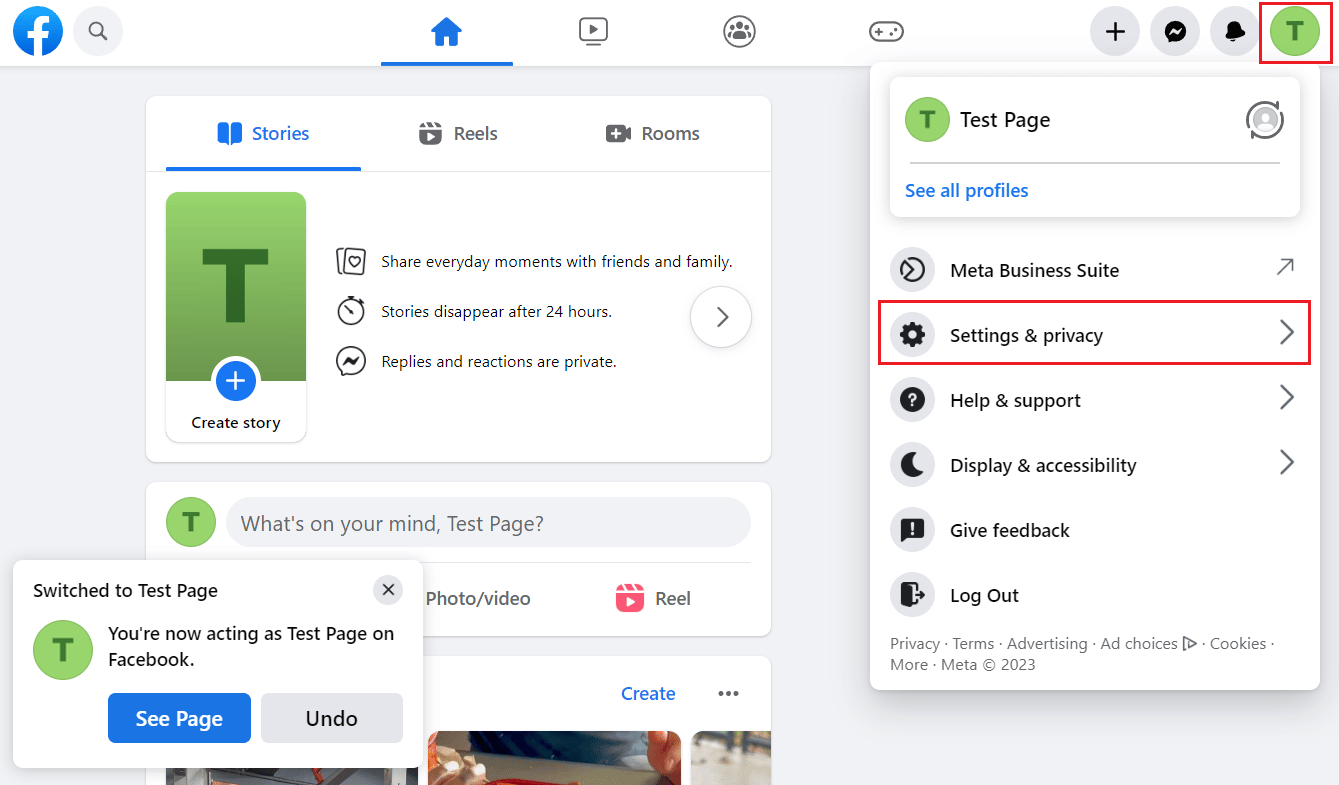Click the Meta Business Suite icon
This screenshot has width=1339, height=785.
(912, 270)
